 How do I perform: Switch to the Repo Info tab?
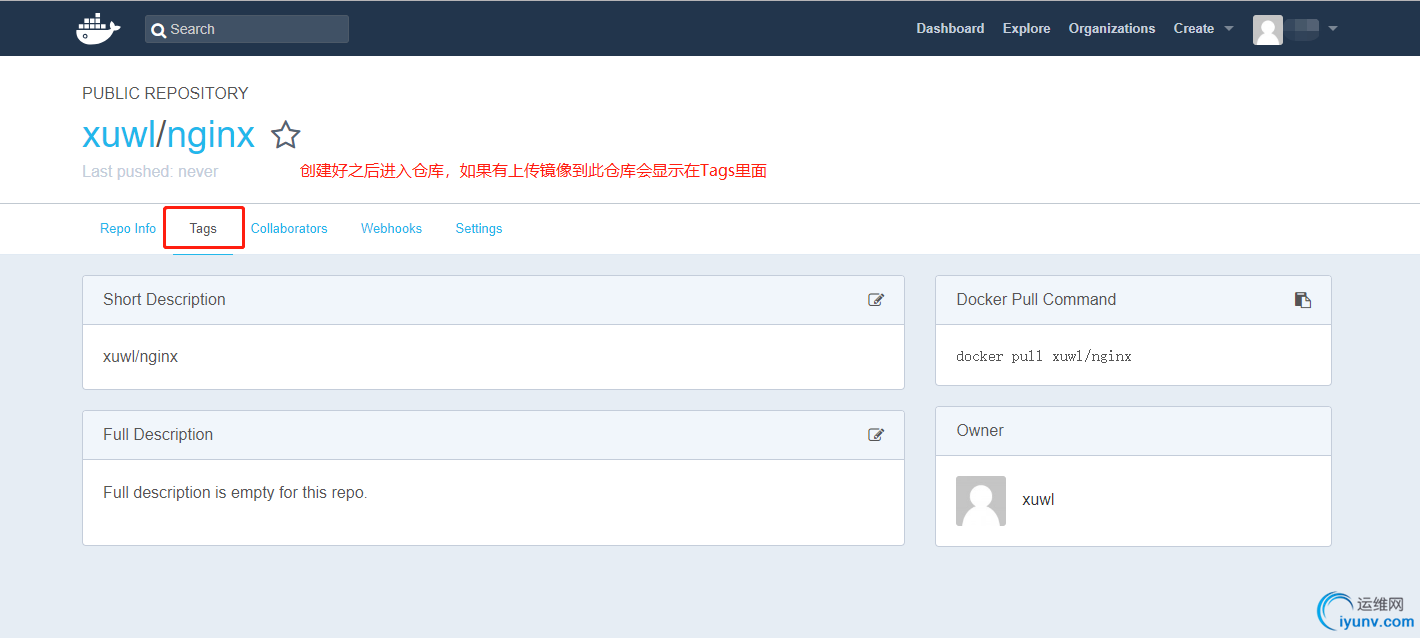coord(128,228)
